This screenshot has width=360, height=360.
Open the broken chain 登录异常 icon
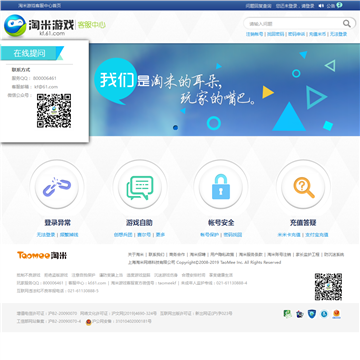coord(57,187)
